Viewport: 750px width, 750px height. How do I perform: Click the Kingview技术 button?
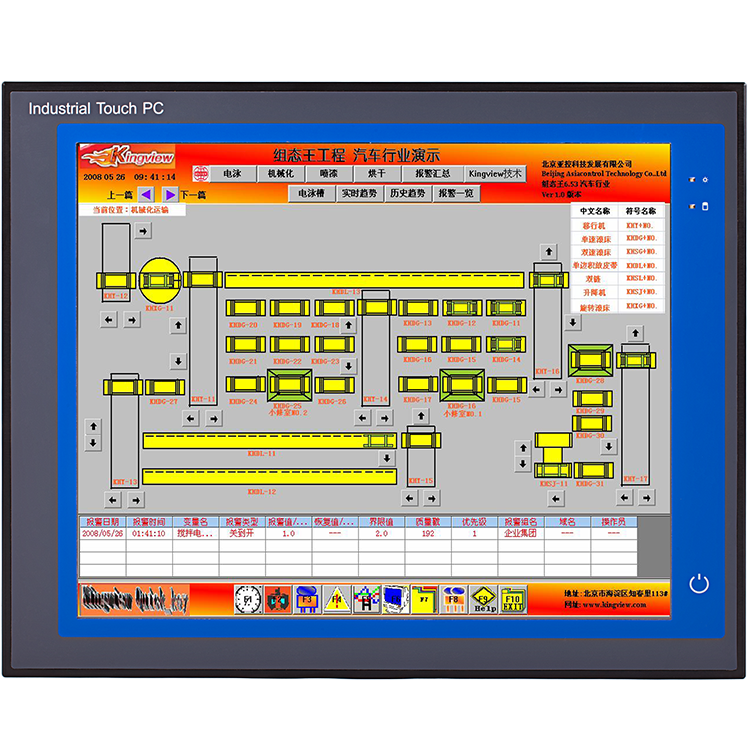(496, 173)
